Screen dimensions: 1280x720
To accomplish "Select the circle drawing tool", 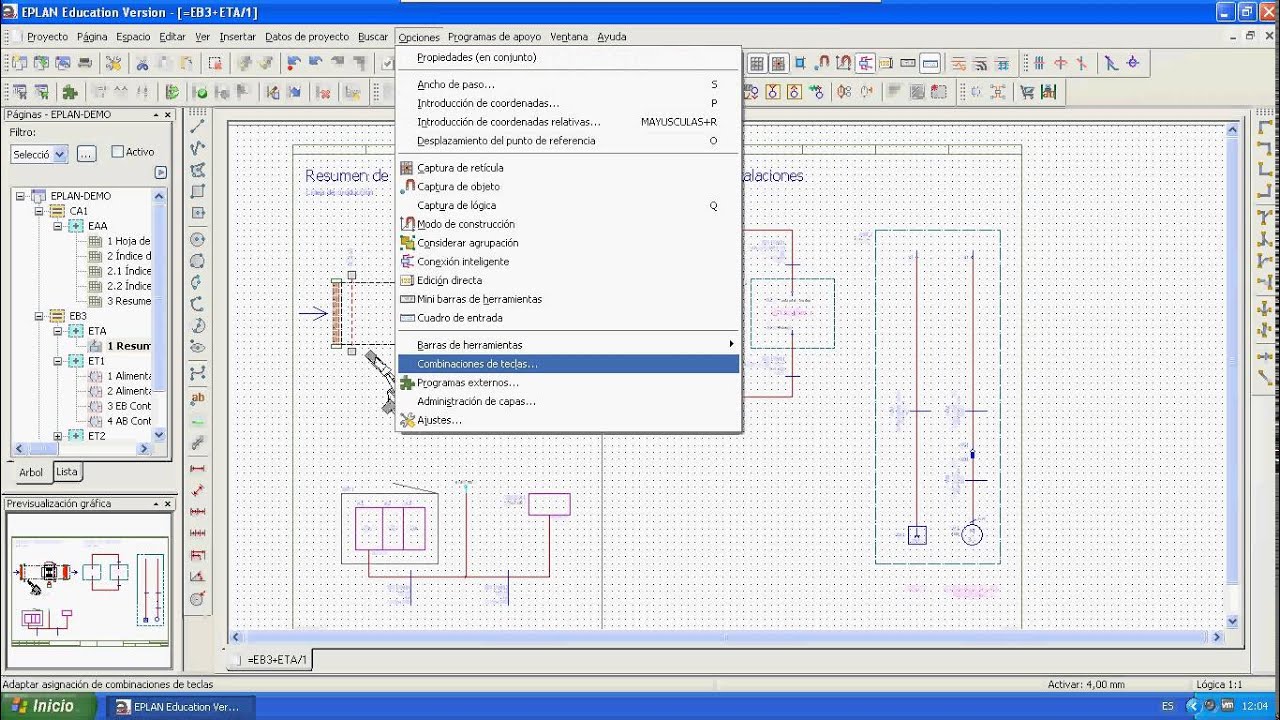I will tap(198, 239).
